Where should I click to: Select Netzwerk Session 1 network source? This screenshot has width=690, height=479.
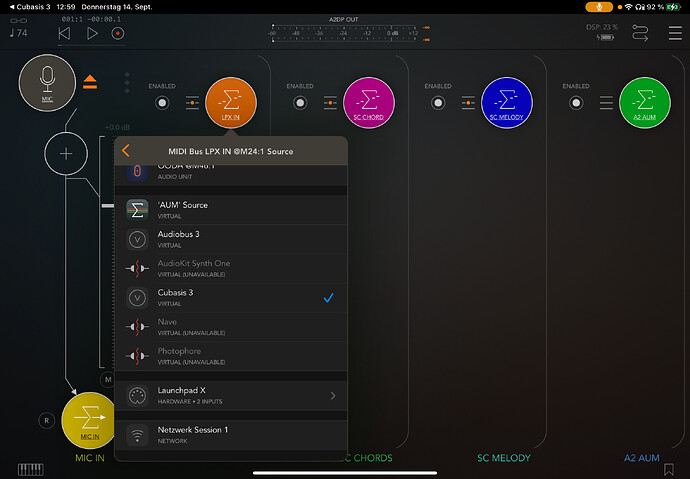pos(231,435)
